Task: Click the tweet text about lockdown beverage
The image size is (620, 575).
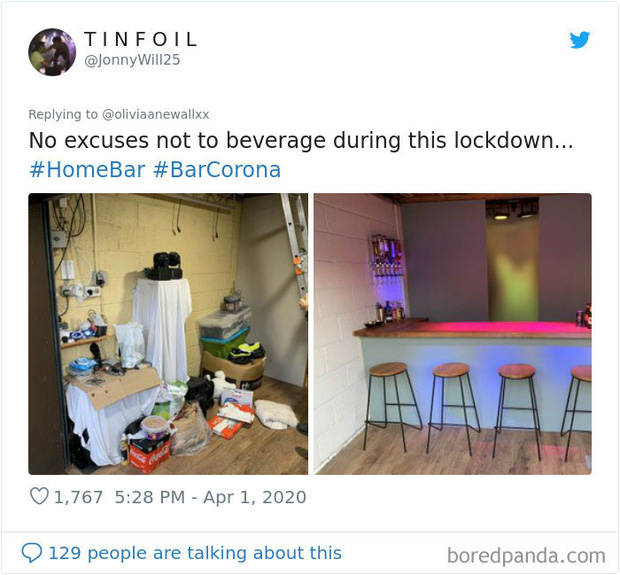Action: click(x=301, y=141)
